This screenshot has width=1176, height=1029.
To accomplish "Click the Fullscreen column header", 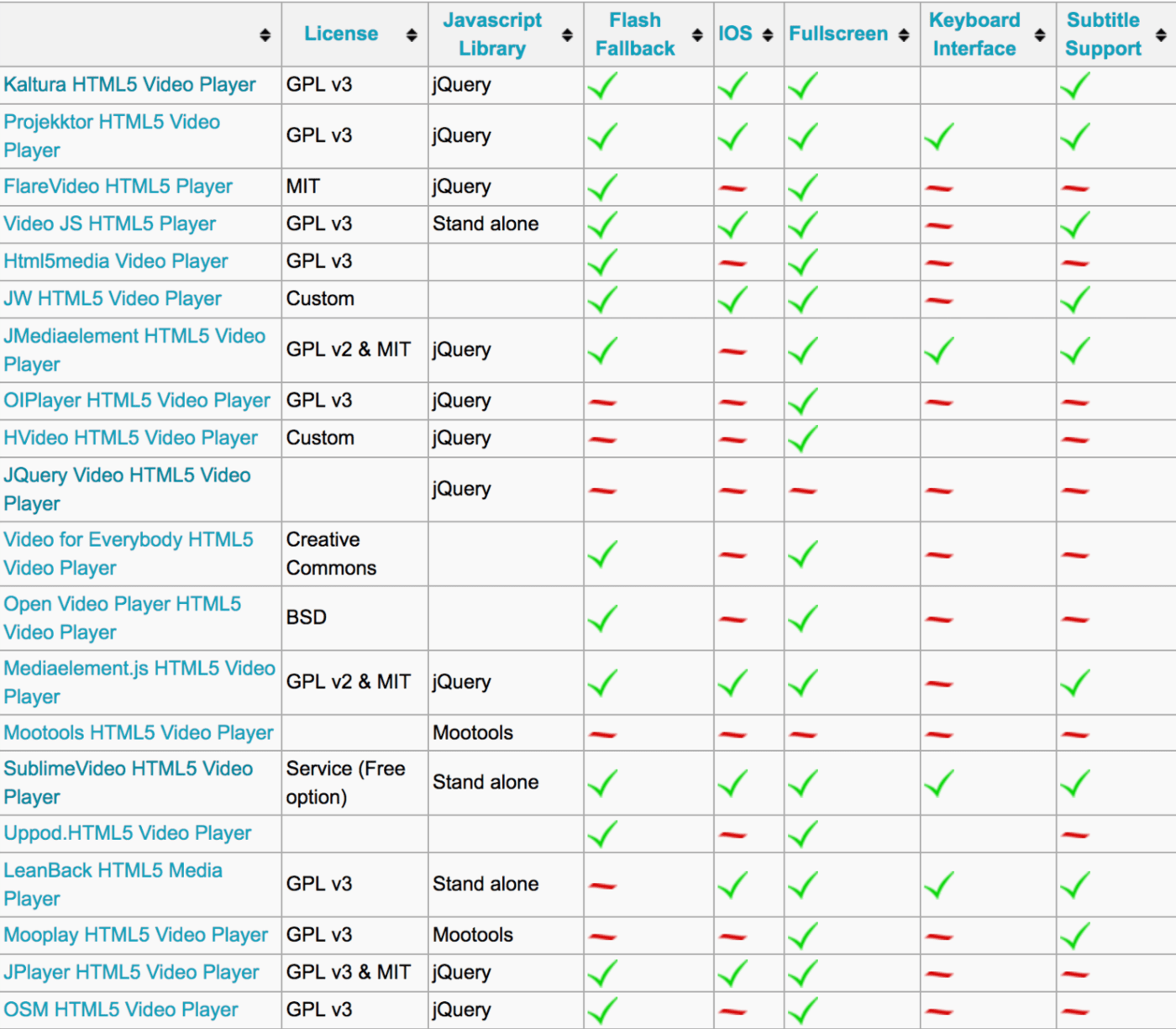I will coord(838,34).
